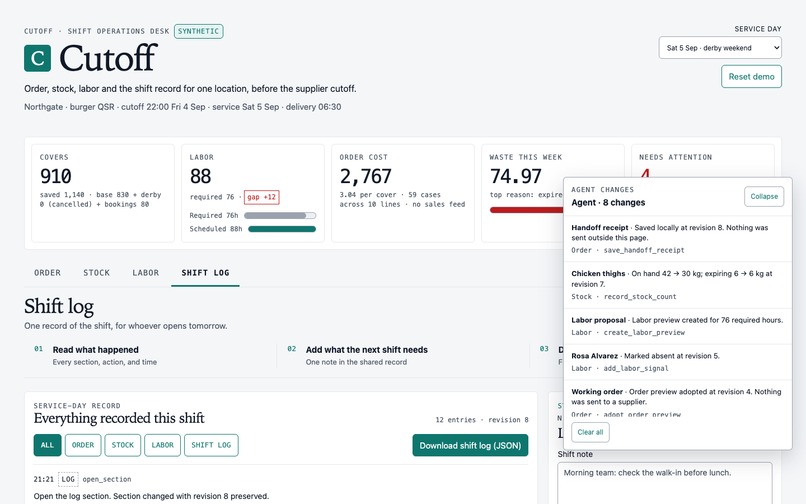Switch to the Stock tab
This screenshot has width=806, height=504.
tap(97, 273)
